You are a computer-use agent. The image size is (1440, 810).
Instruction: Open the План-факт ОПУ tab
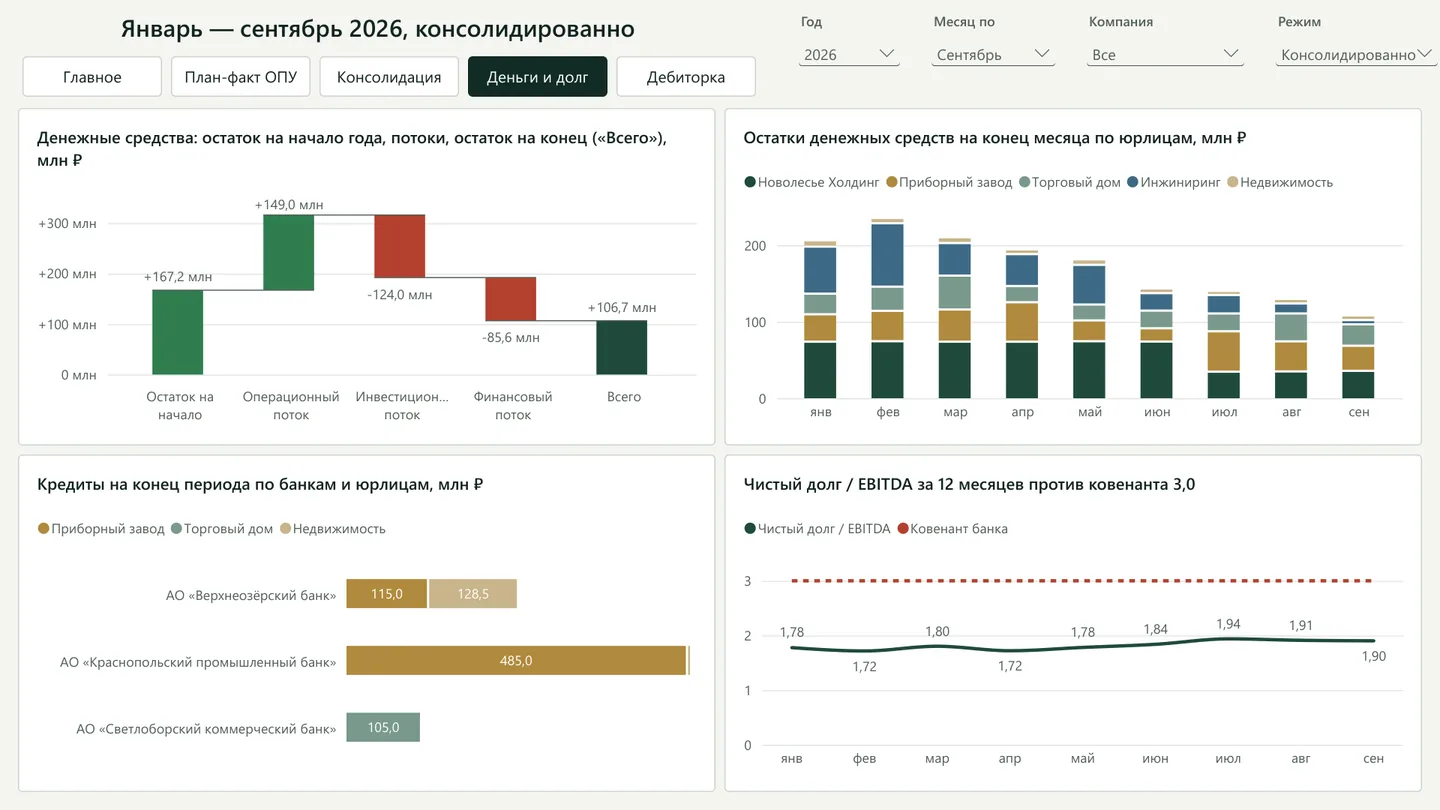(240, 77)
